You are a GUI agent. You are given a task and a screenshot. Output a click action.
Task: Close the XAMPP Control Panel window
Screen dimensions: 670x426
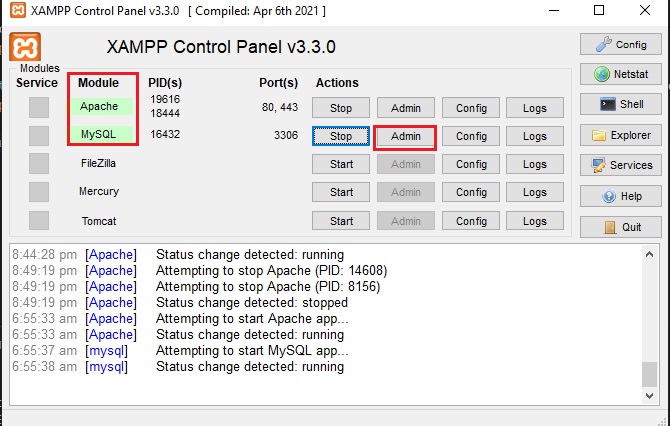click(645, 10)
